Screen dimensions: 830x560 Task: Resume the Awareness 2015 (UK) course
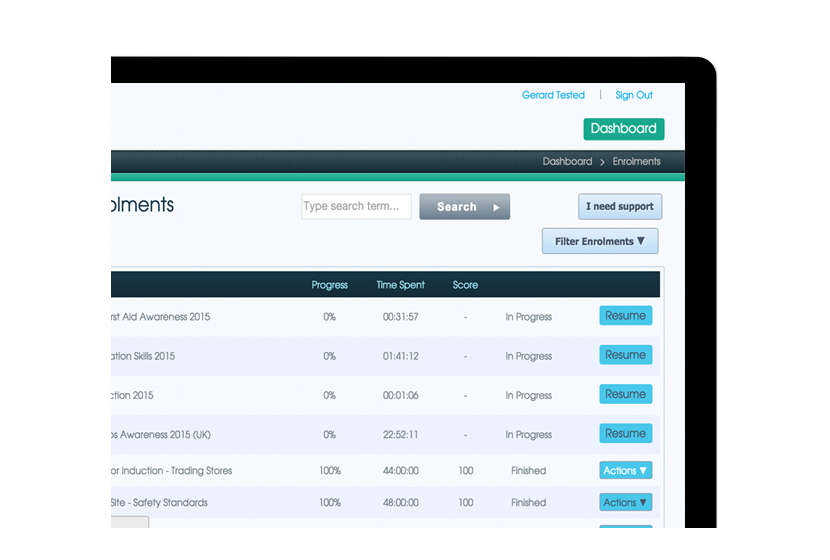[x=625, y=434]
